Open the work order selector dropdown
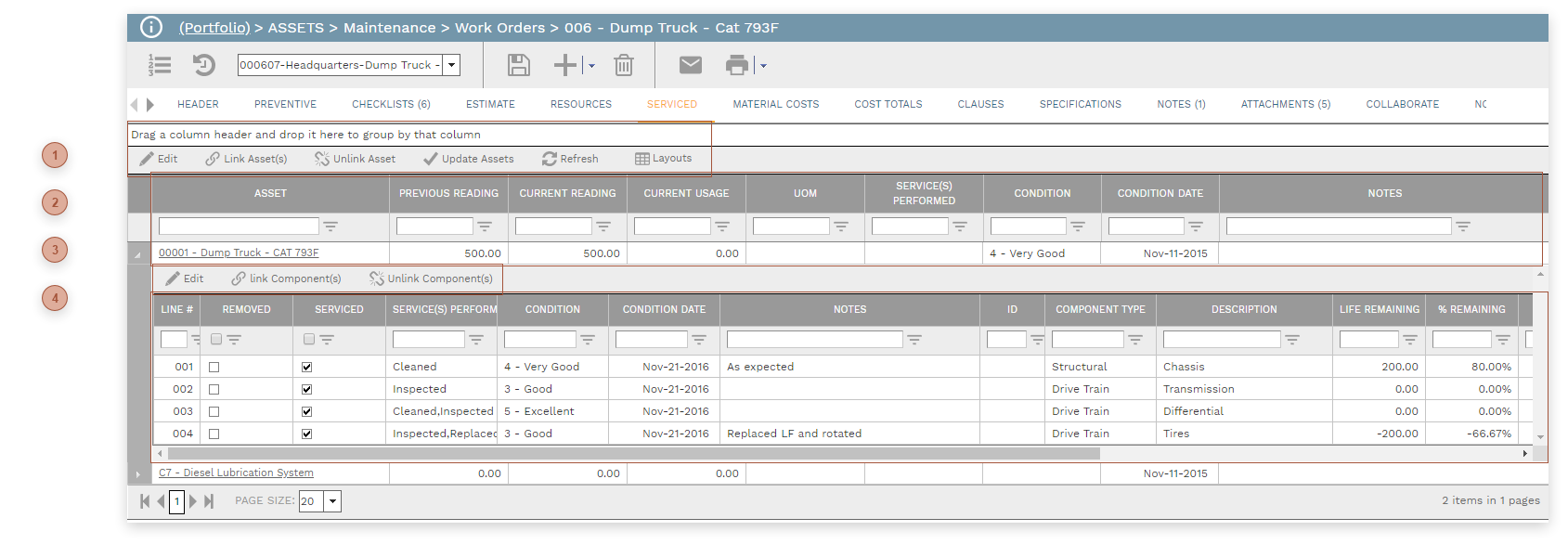Viewport: 1568px width, 544px height. [x=451, y=65]
